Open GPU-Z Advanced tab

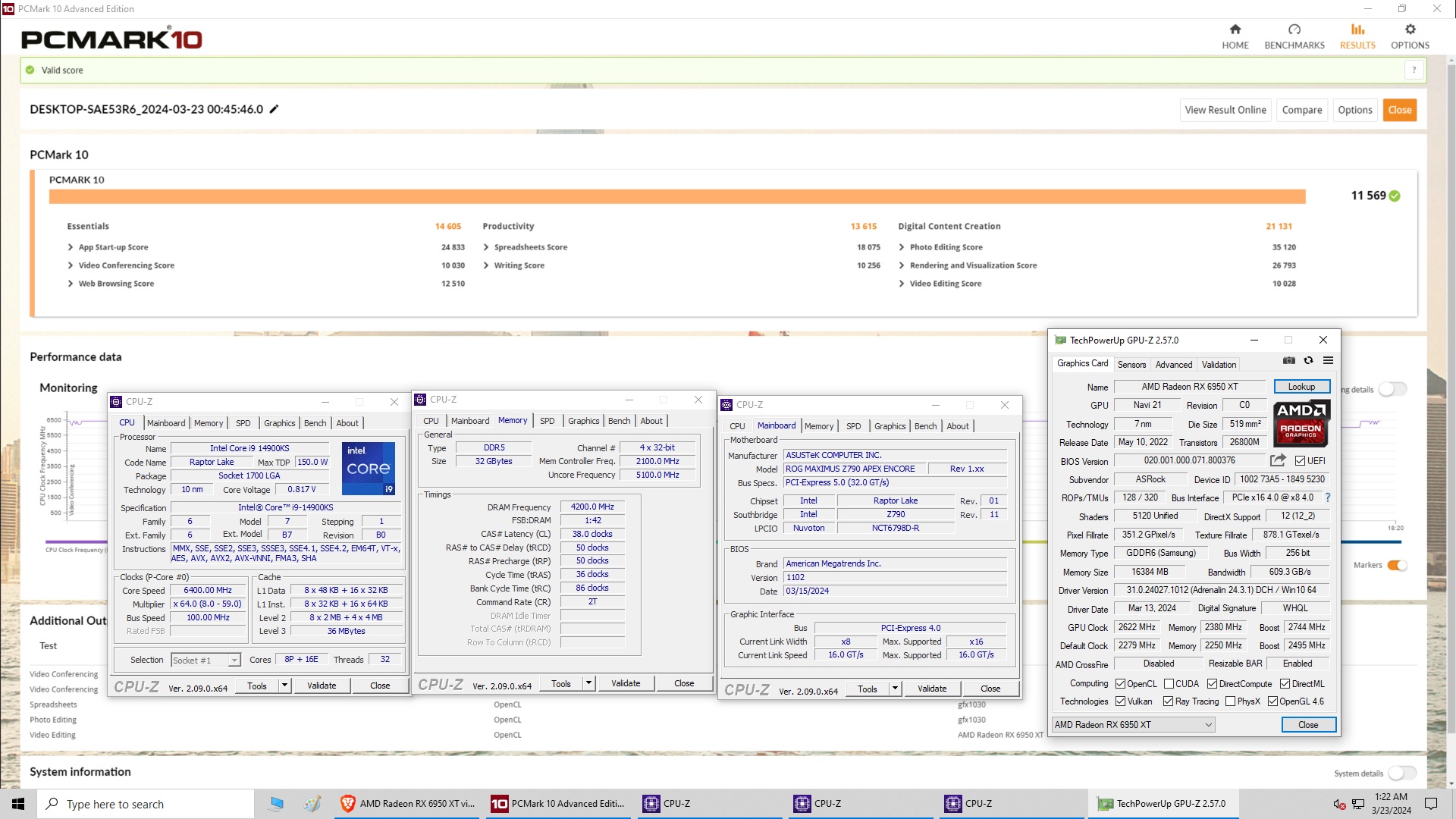(x=1173, y=365)
